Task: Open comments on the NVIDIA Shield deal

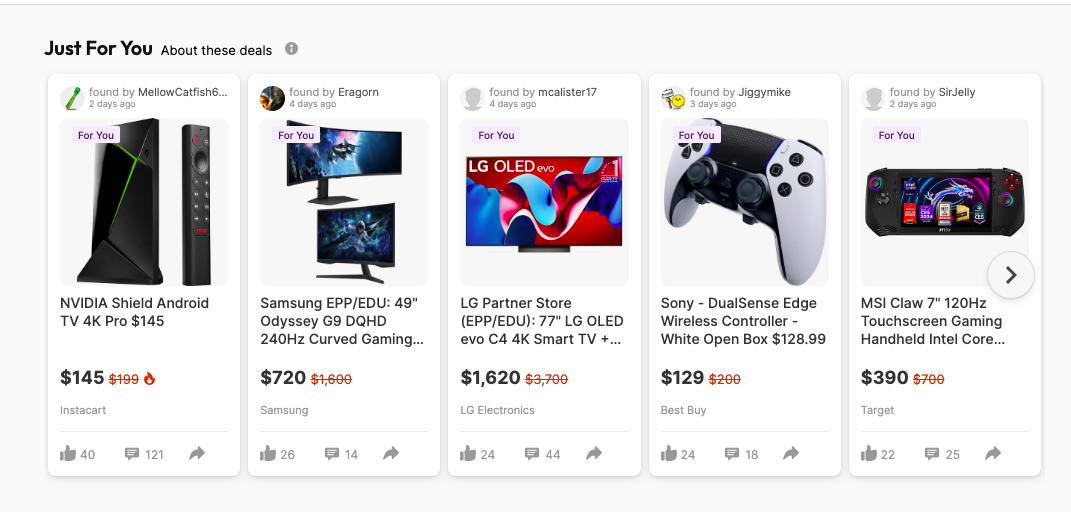Action: click(x=132, y=454)
